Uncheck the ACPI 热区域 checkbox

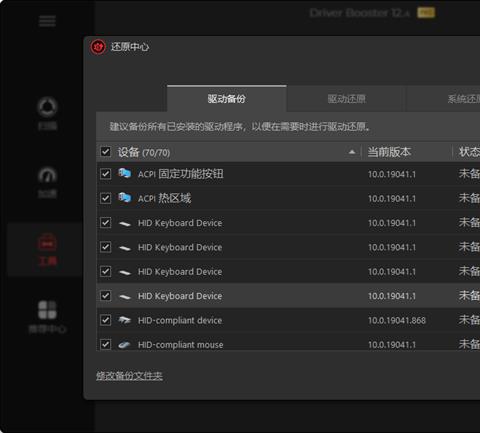[105, 198]
